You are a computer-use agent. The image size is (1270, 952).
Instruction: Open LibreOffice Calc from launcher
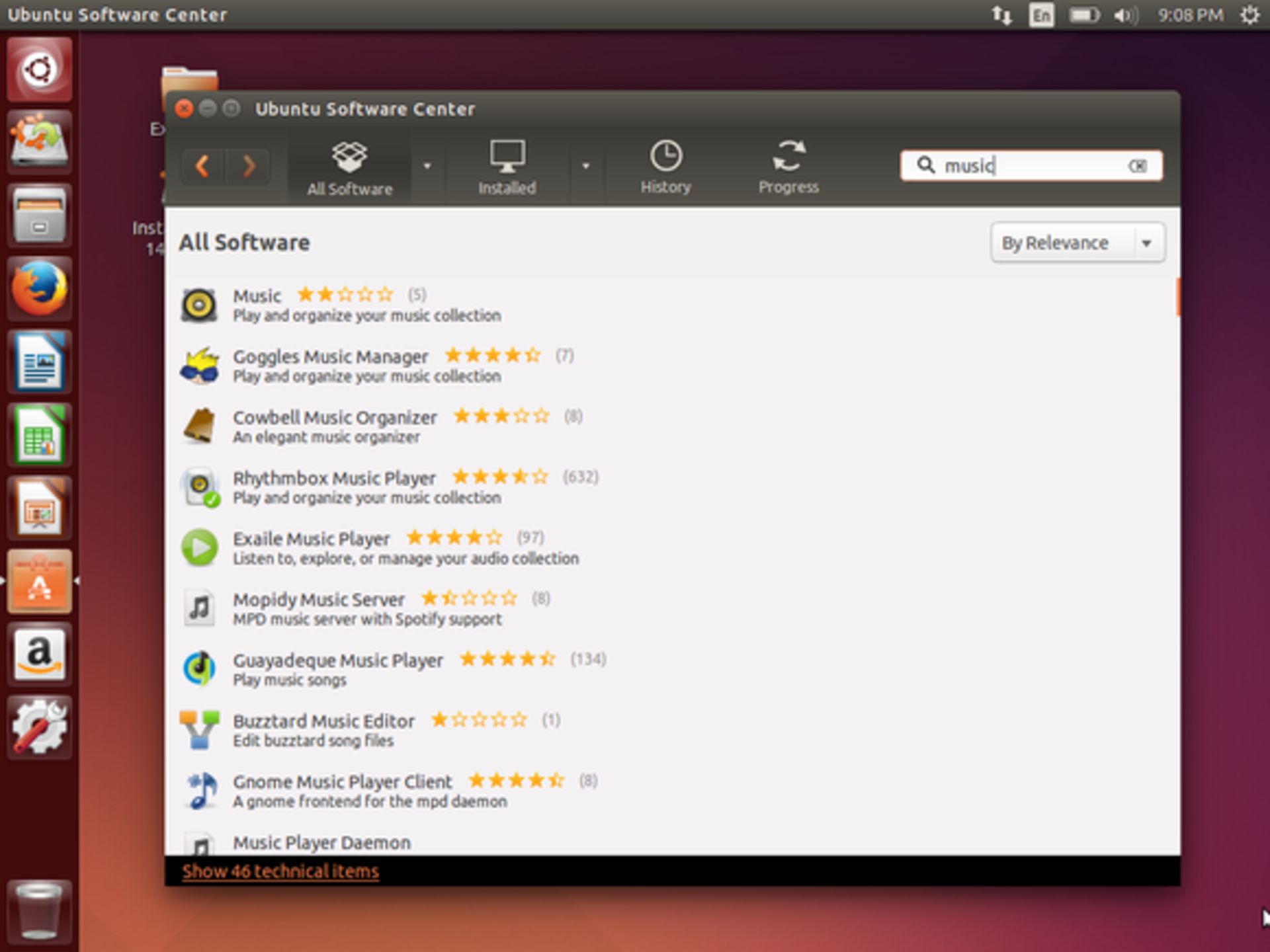39,435
